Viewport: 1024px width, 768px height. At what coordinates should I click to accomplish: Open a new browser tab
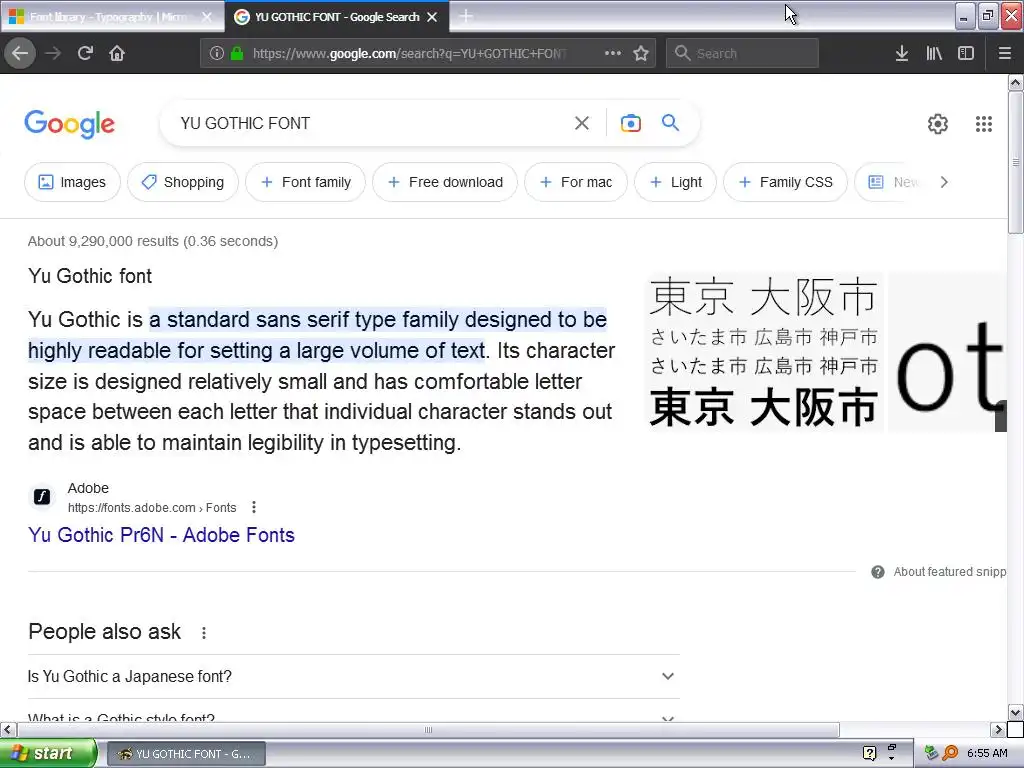click(466, 16)
